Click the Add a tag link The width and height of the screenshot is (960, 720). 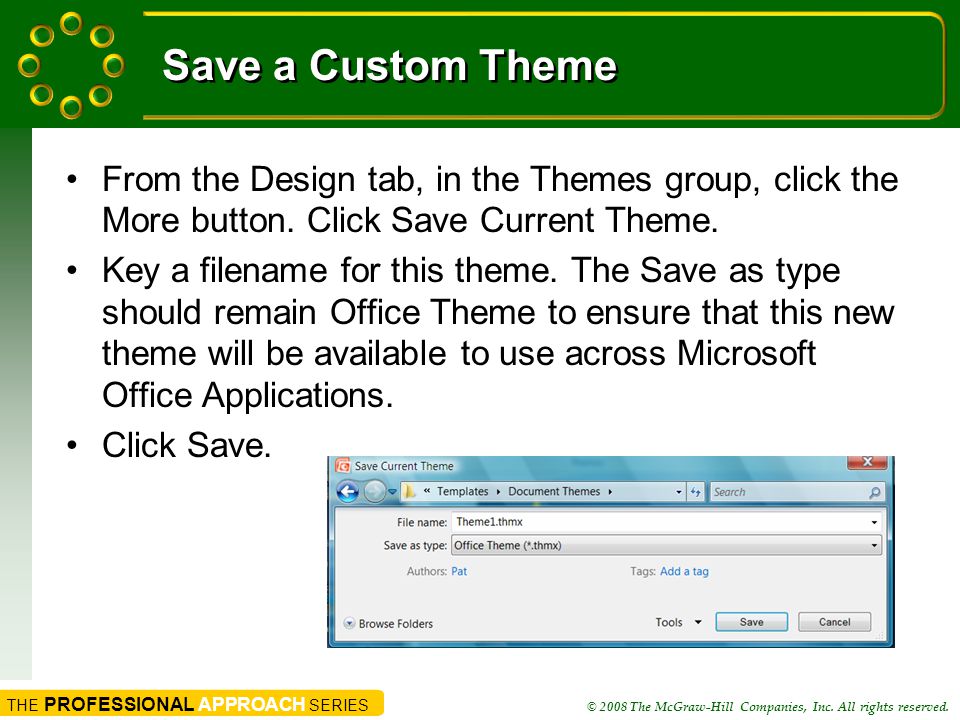[x=684, y=571]
